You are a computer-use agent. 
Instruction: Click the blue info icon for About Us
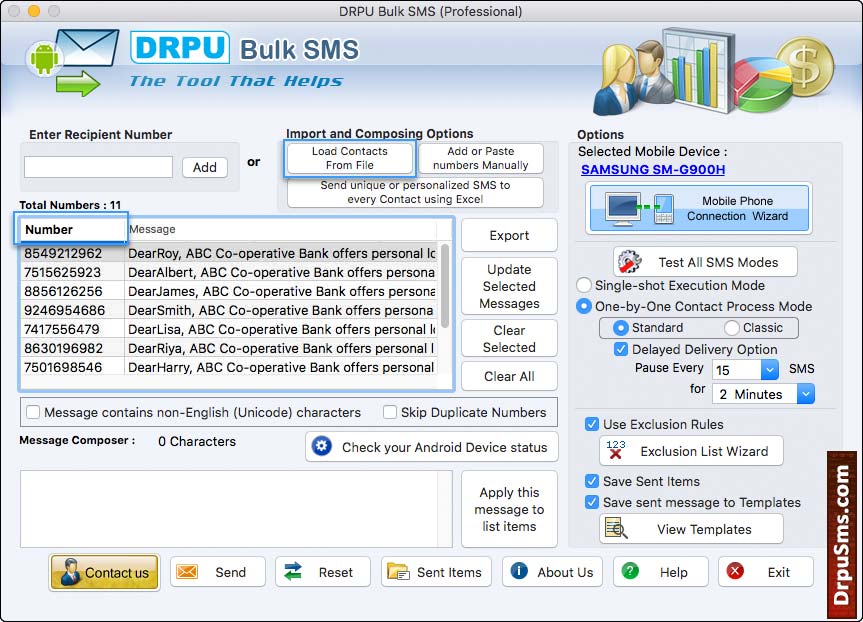(519, 570)
